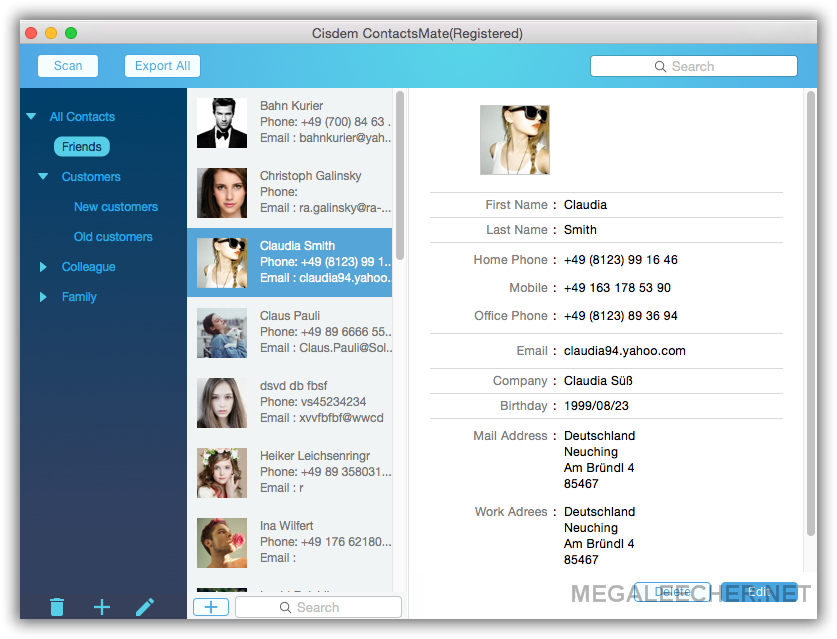Screen dimensions: 837x639
Task: Select the Friends group
Action: 82,147
